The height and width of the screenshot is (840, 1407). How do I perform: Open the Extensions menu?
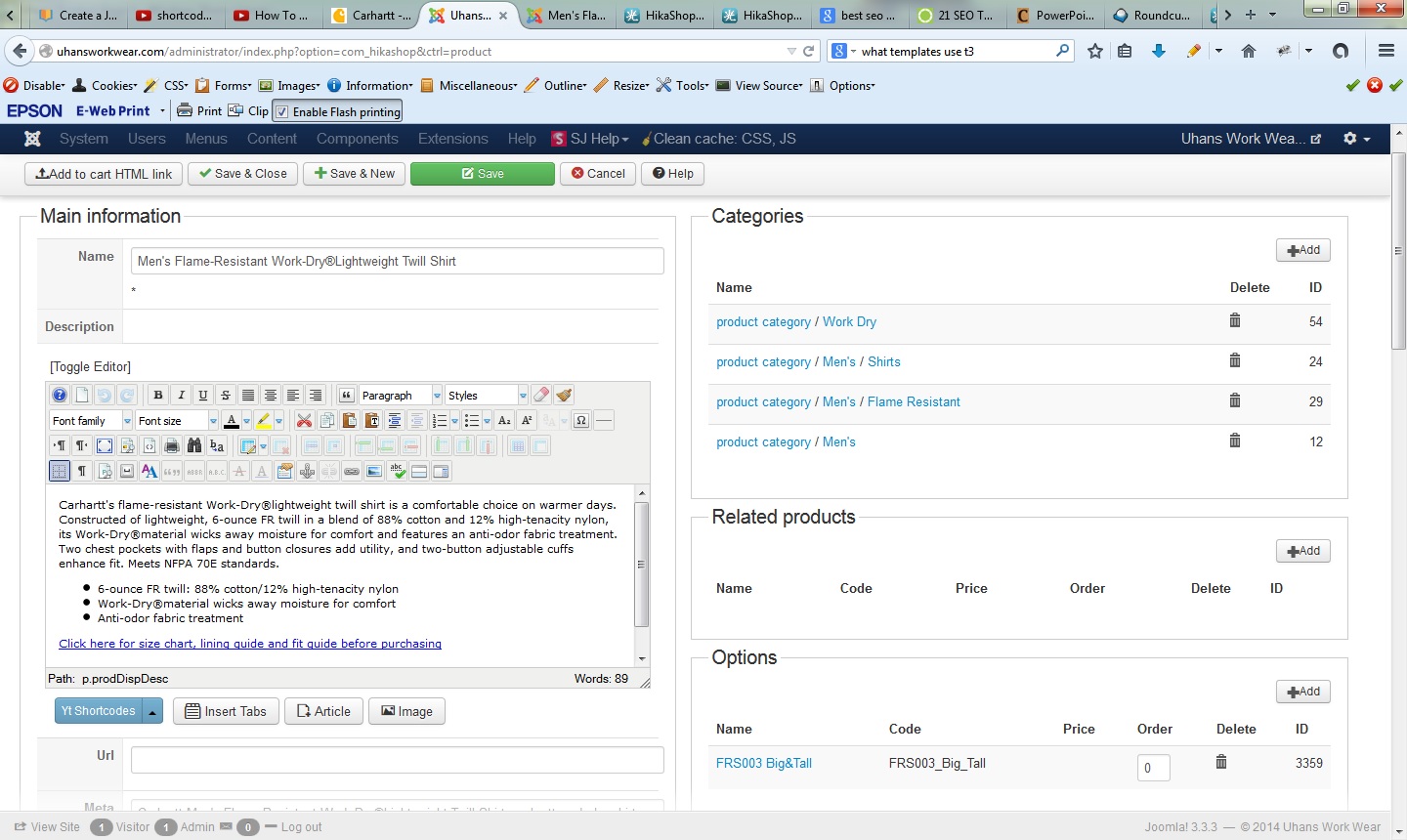coord(452,139)
